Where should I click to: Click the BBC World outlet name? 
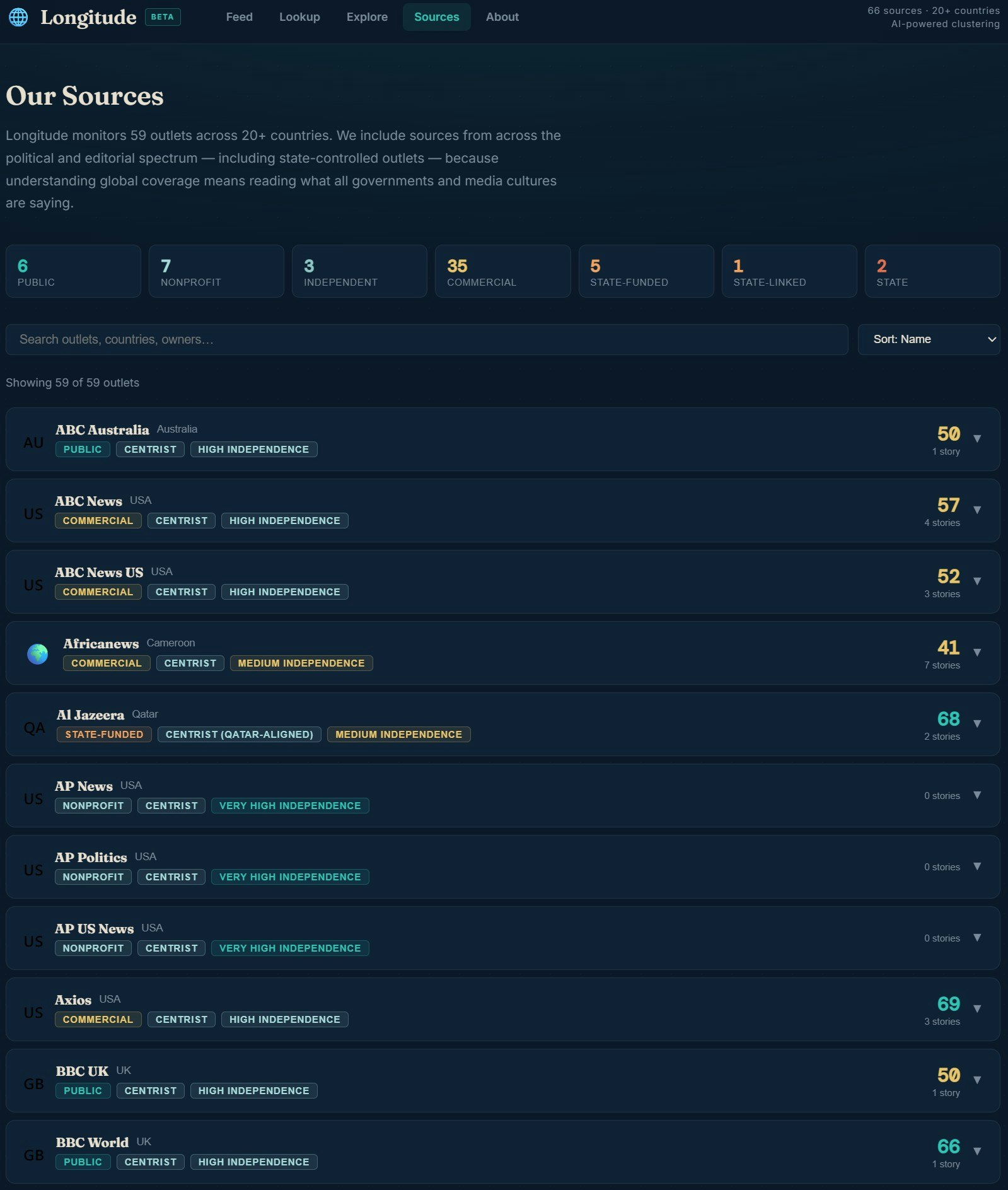(92, 1142)
